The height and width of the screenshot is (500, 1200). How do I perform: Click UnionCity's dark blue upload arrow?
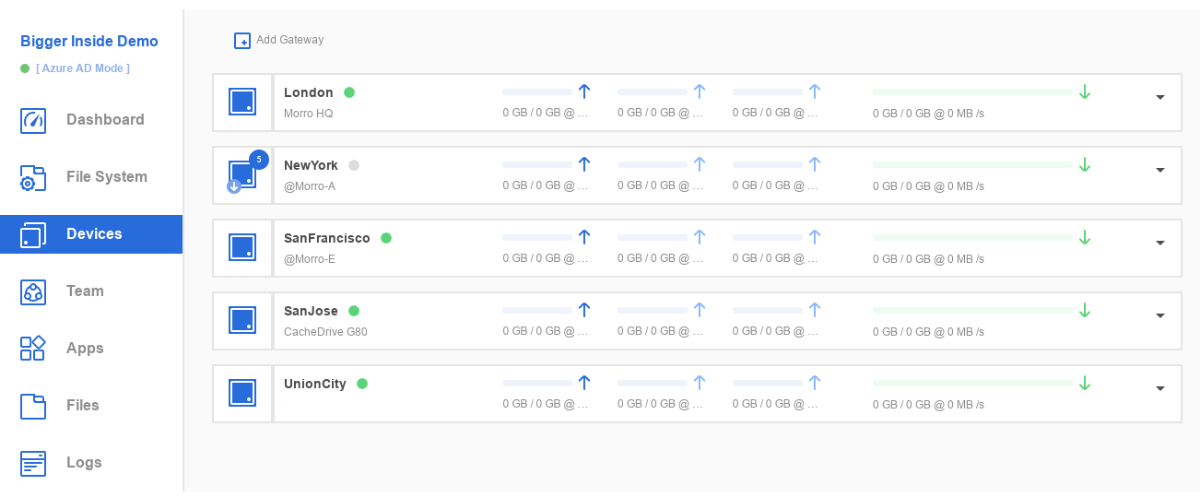coord(585,383)
